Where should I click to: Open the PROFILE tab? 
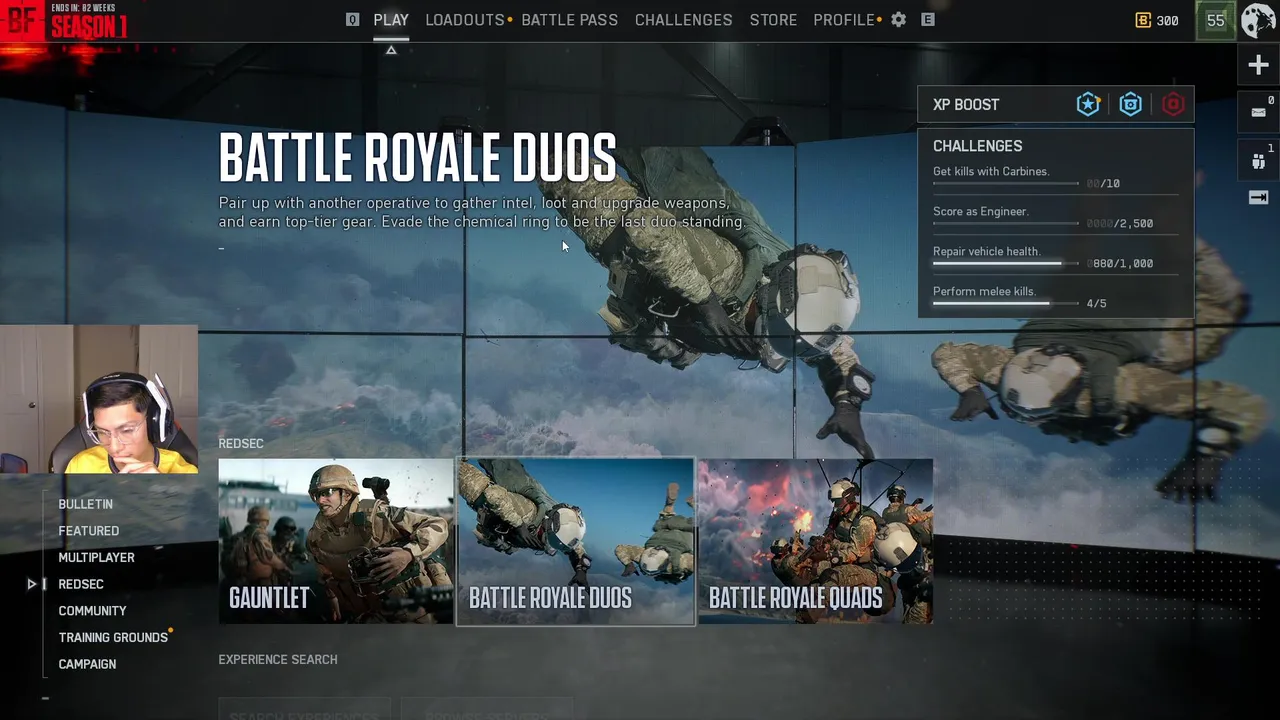844,20
